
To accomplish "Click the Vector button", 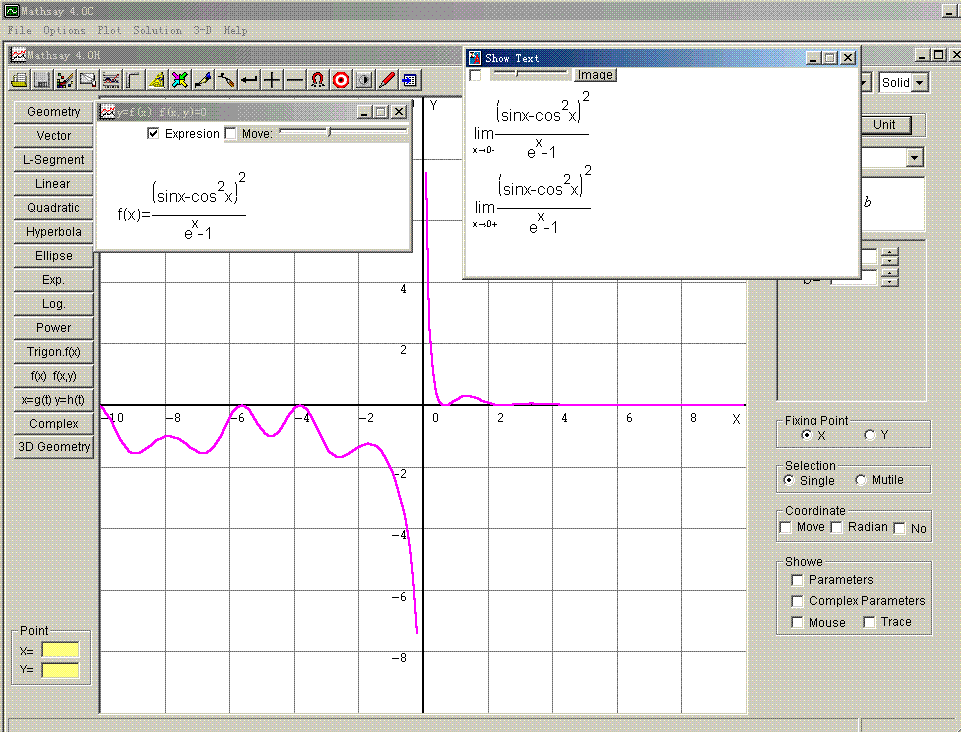I will [x=54, y=135].
